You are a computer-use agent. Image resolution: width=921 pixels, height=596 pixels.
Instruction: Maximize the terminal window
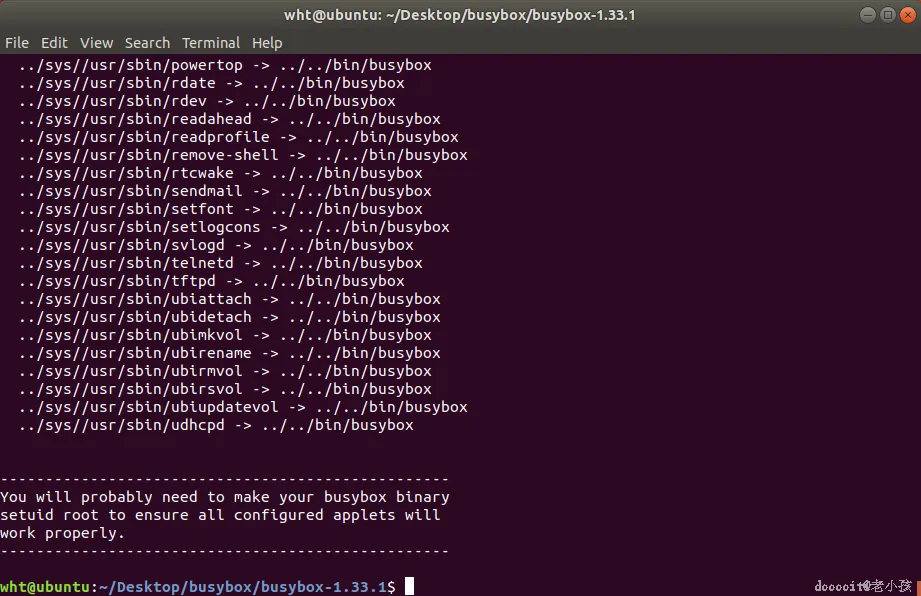click(x=888, y=15)
